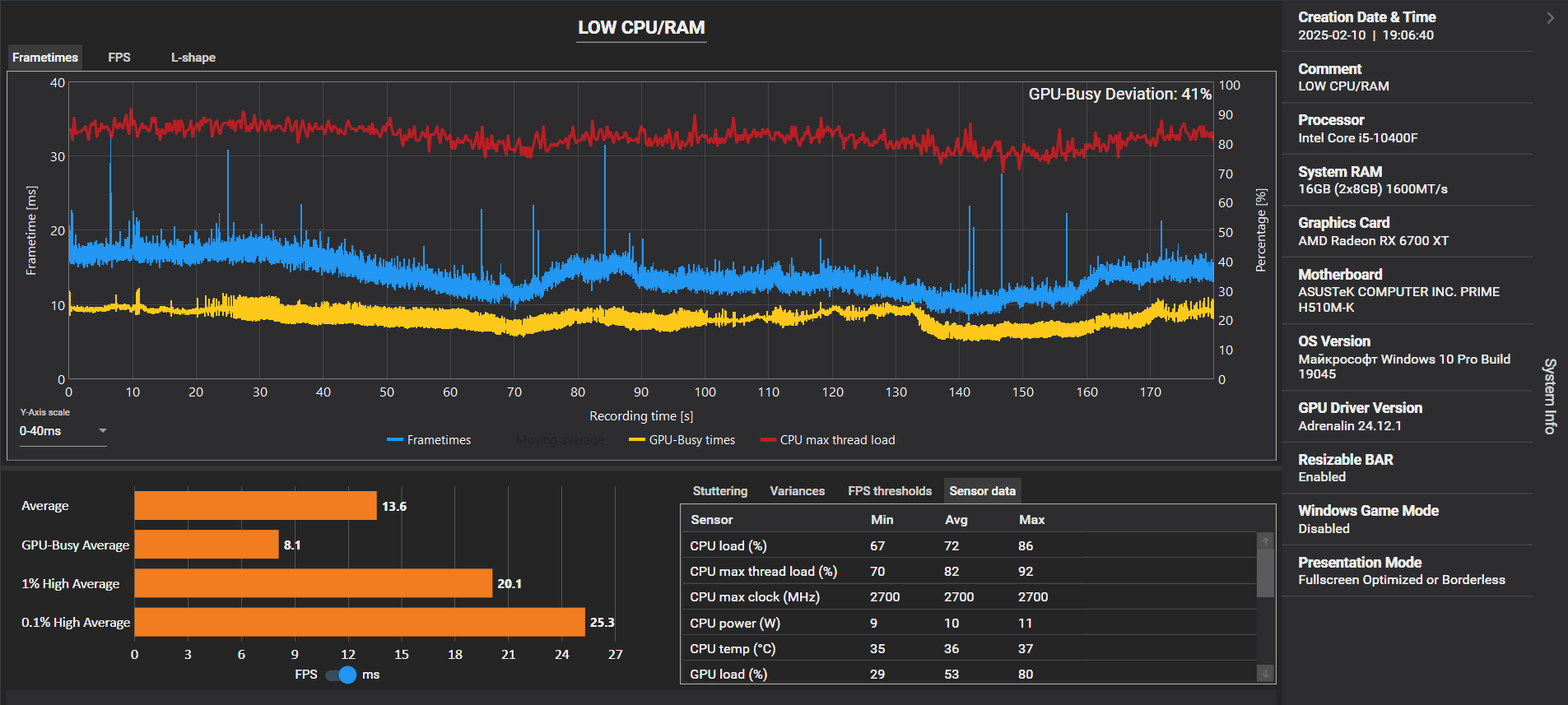The image size is (1568, 705).
Task: Collapse the System Info panel chevron
Action: [x=1550, y=18]
